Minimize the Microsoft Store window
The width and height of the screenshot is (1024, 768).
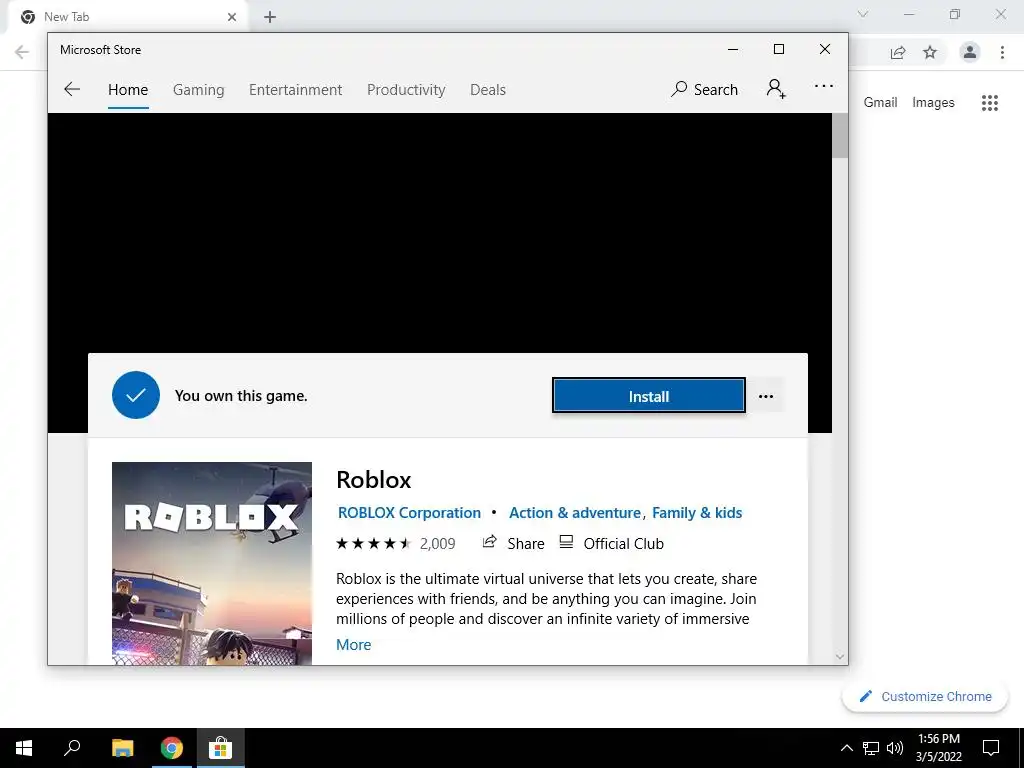tap(733, 49)
